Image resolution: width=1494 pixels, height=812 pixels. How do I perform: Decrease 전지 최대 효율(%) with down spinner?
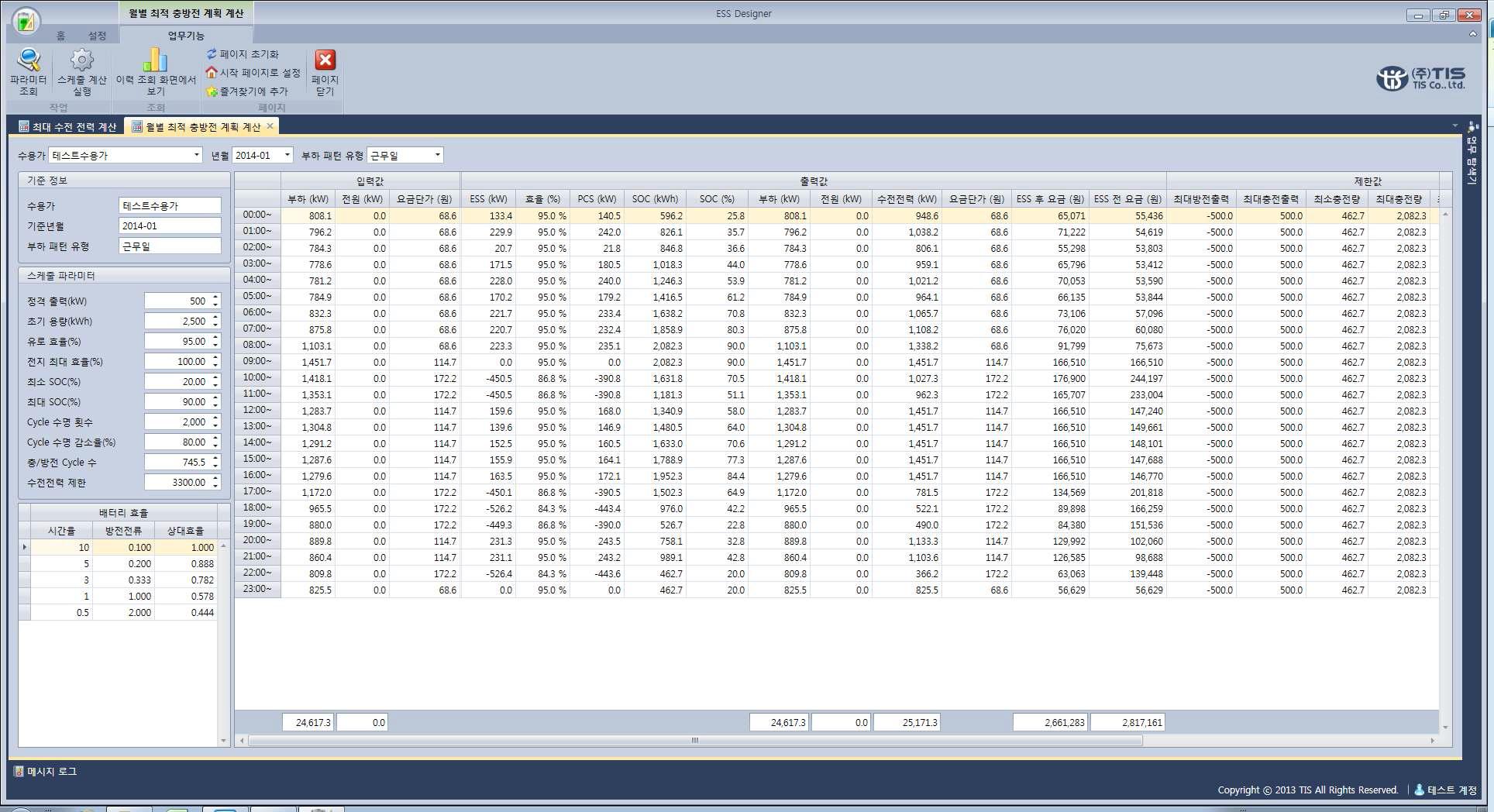[x=215, y=365]
